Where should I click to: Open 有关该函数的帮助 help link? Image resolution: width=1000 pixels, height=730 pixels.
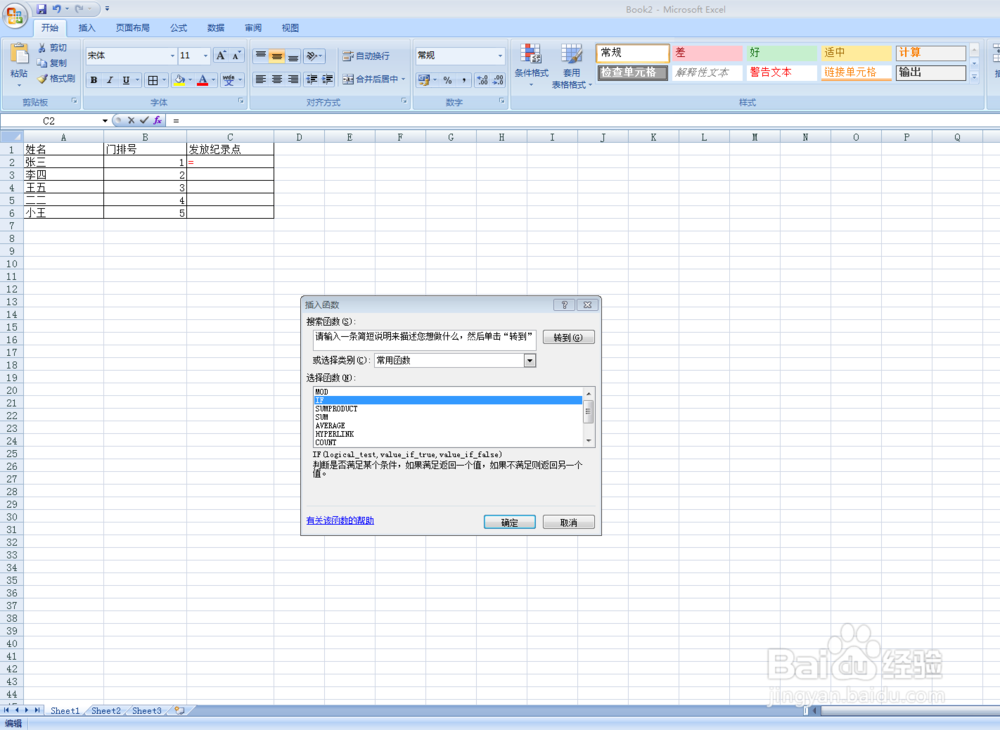coord(340,521)
